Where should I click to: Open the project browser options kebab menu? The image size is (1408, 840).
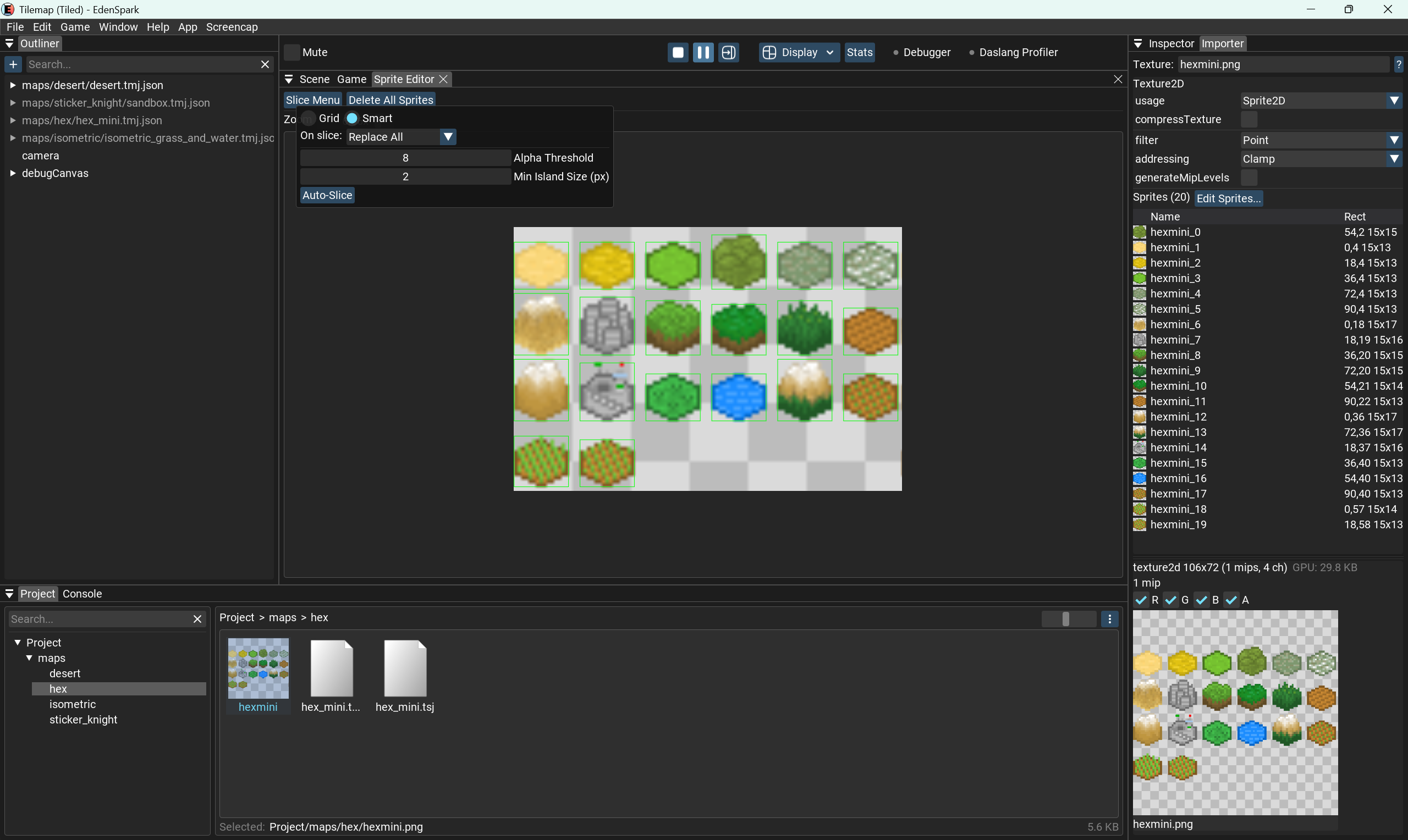[1110, 619]
